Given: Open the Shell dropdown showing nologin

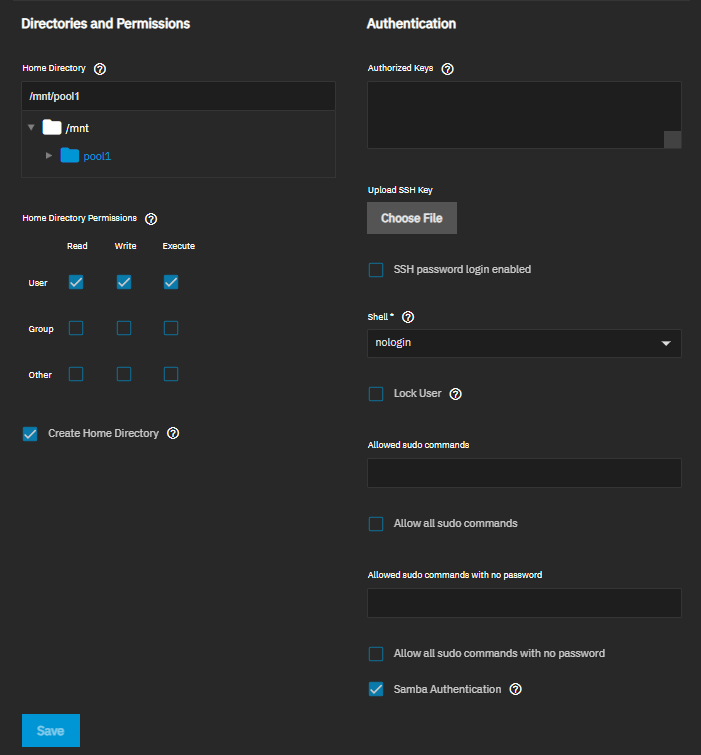Looking at the screenshot, I should 524,343.
